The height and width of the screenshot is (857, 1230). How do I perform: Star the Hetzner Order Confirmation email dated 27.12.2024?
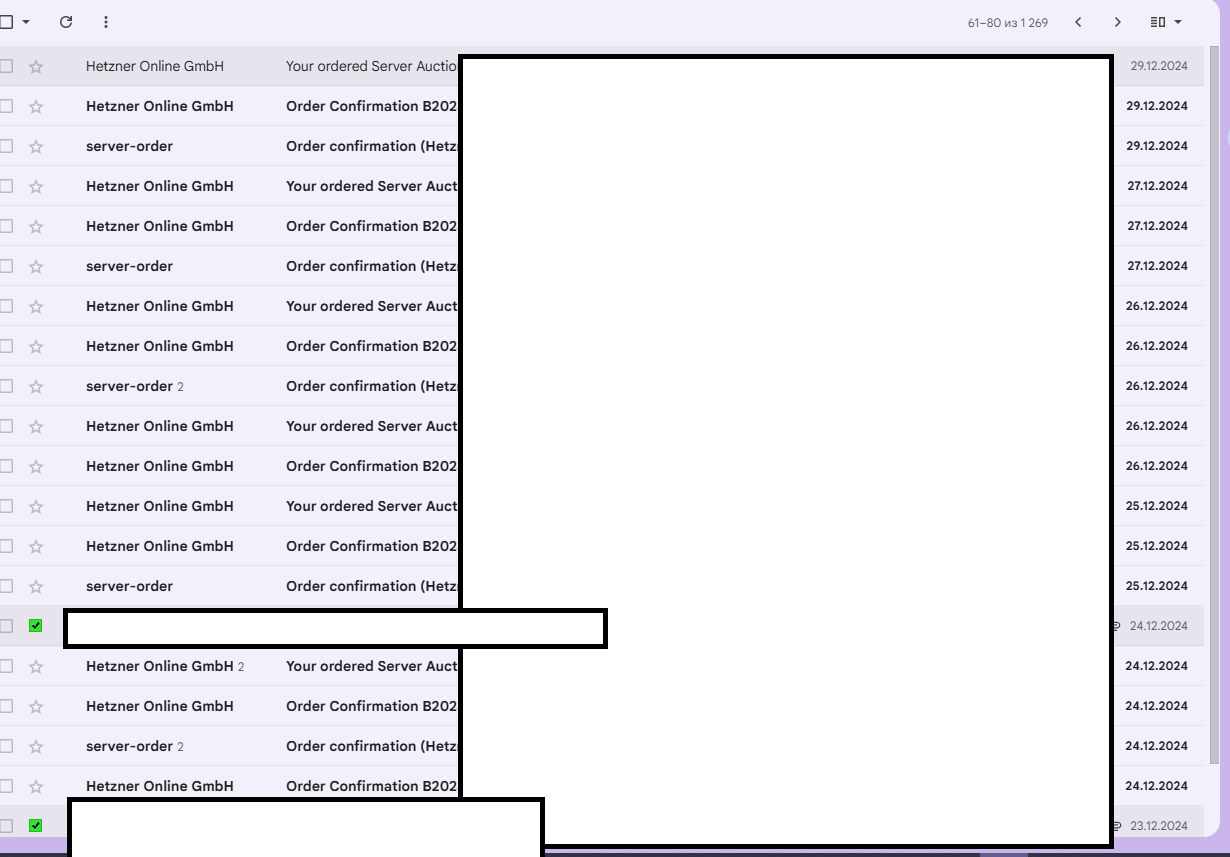point(36,226)
